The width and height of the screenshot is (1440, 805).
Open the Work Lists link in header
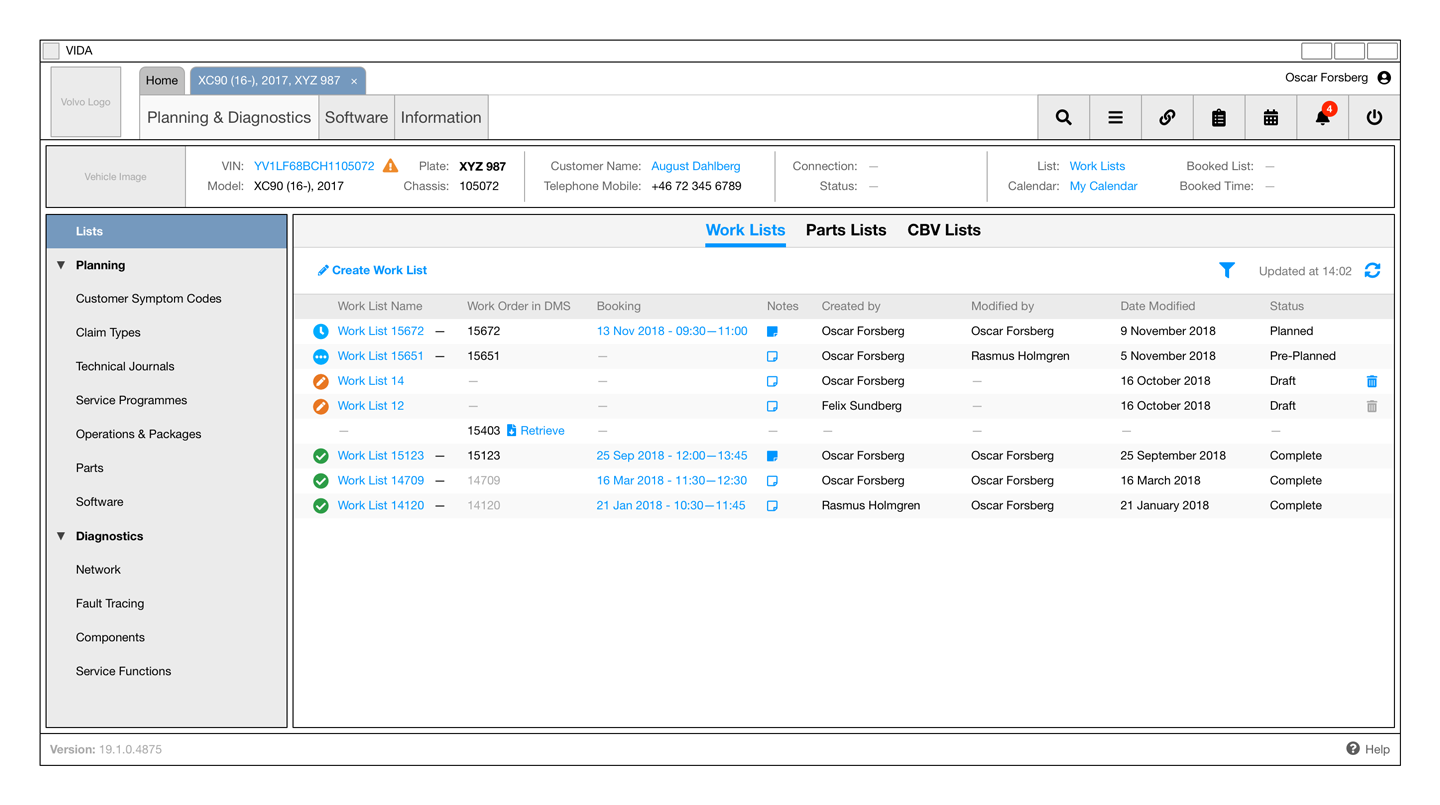(1097, 166)
